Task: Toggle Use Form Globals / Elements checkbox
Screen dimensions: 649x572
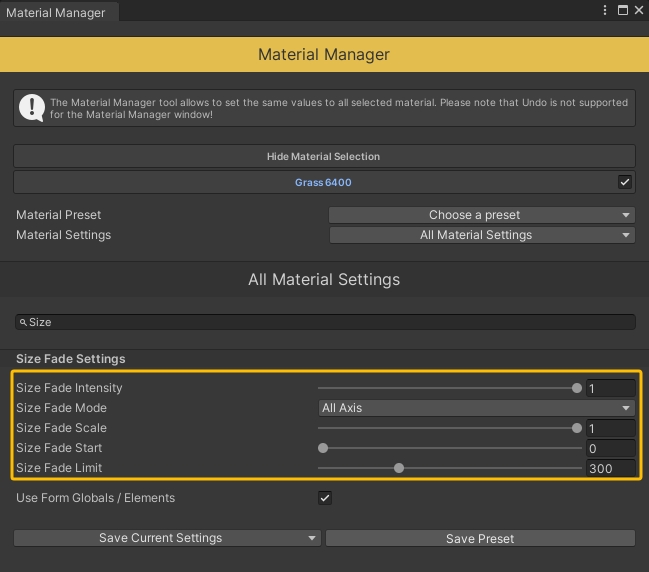Action: 325,497
